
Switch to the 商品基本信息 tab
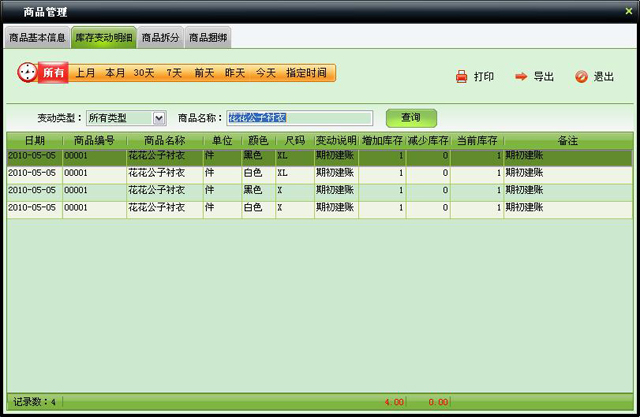(x=38, y=38)
